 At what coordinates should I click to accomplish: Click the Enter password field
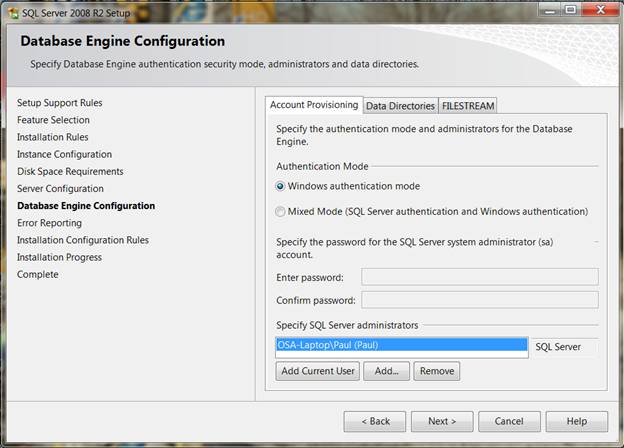pos(479,277)
